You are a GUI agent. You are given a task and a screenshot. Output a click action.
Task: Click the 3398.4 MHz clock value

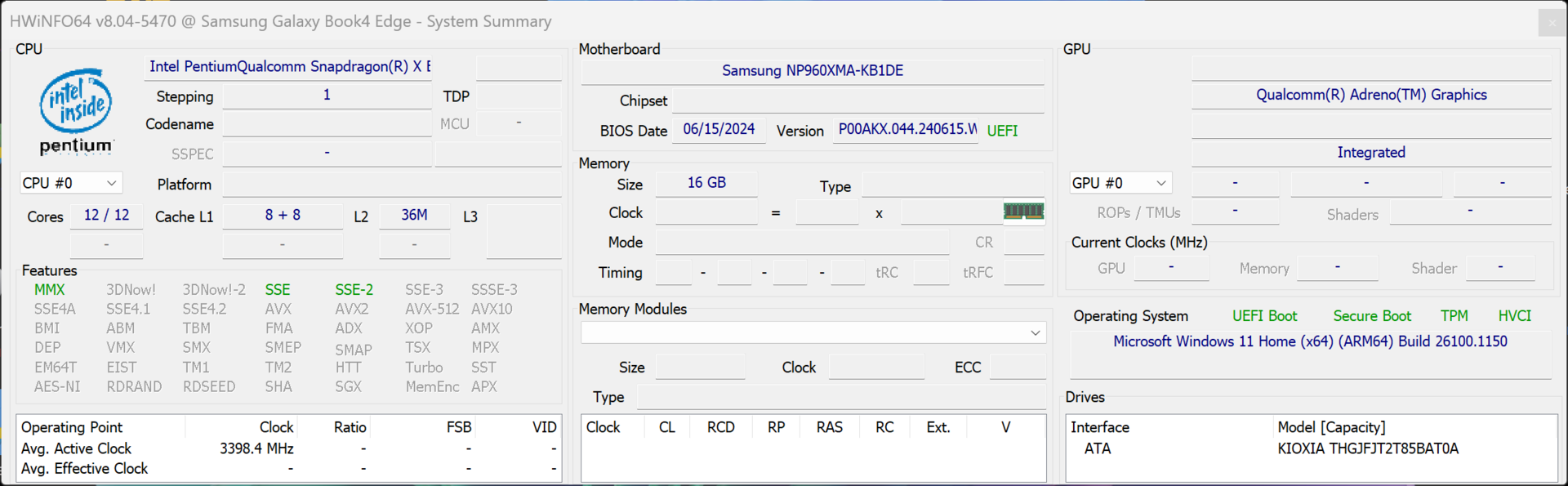coord(256,448)
